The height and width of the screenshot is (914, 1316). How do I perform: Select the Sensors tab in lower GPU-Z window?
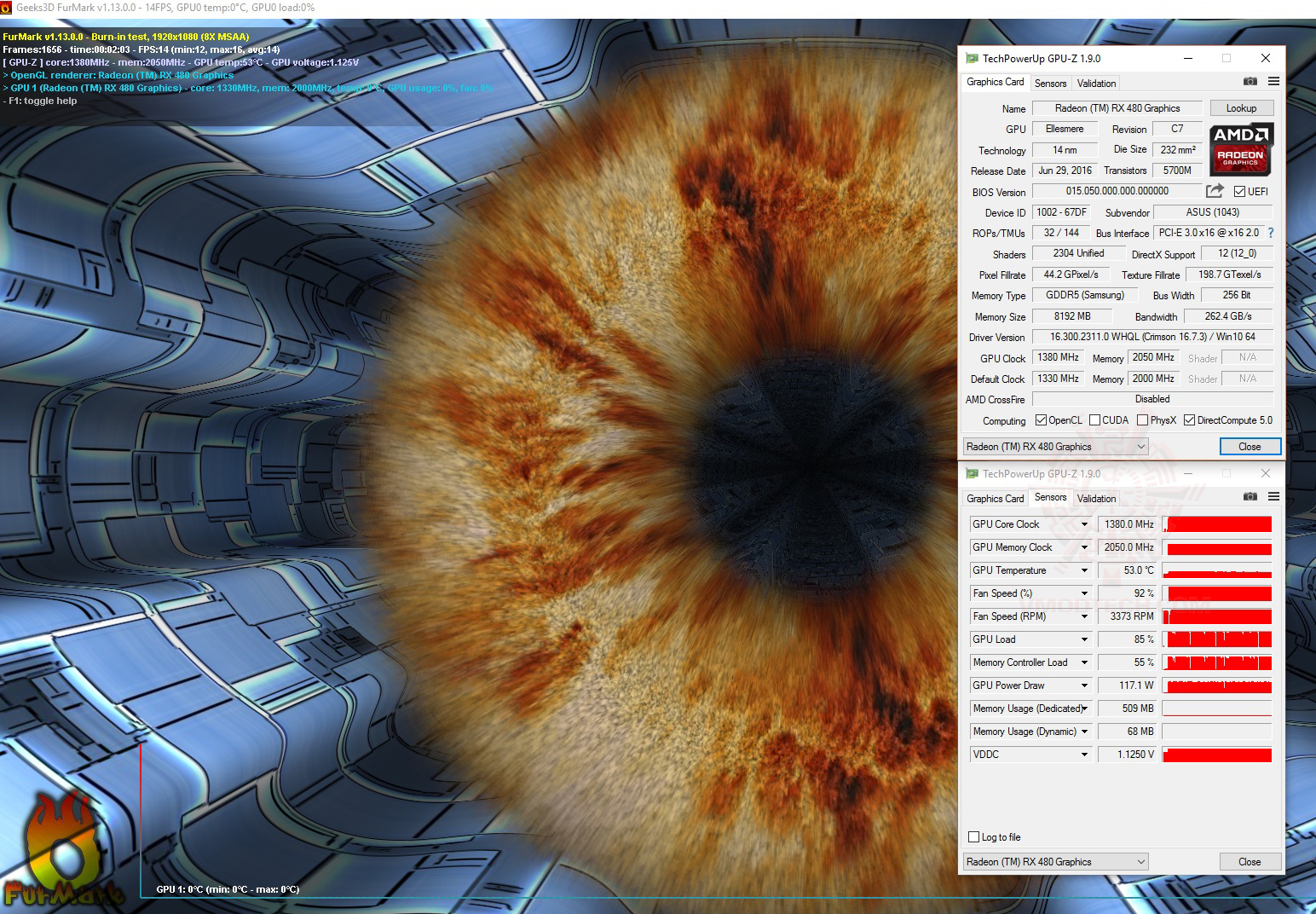click(1050, 497)
